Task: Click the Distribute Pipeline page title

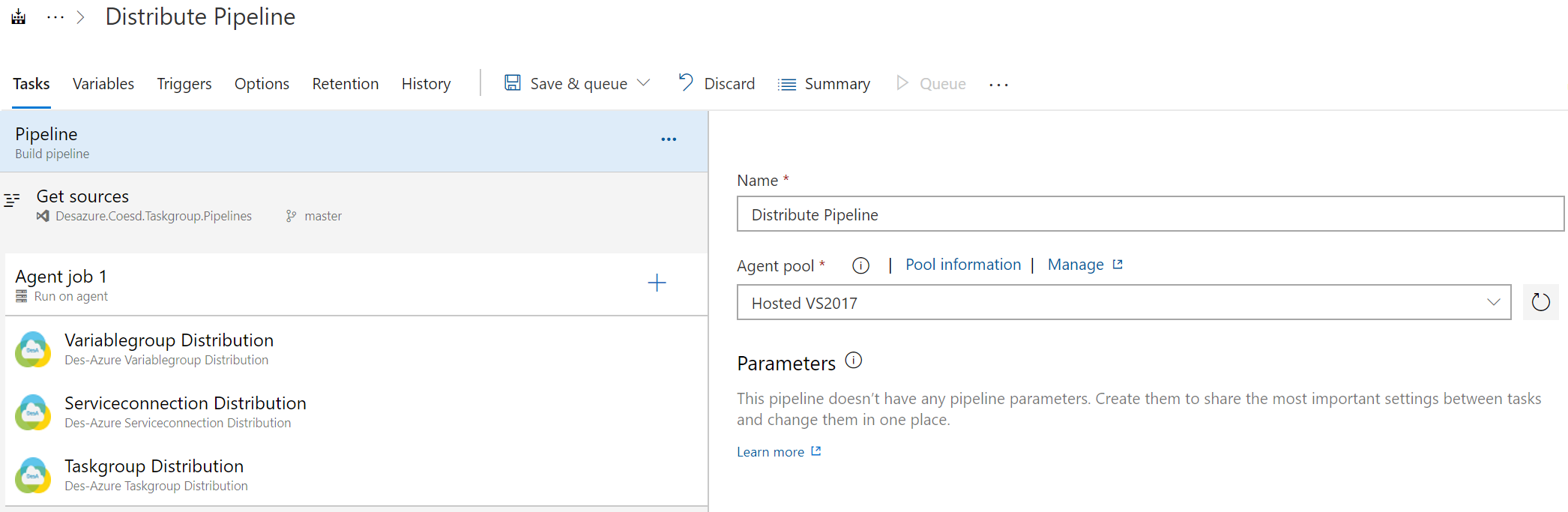Action: pyautogui.click(x=200, y=16)
